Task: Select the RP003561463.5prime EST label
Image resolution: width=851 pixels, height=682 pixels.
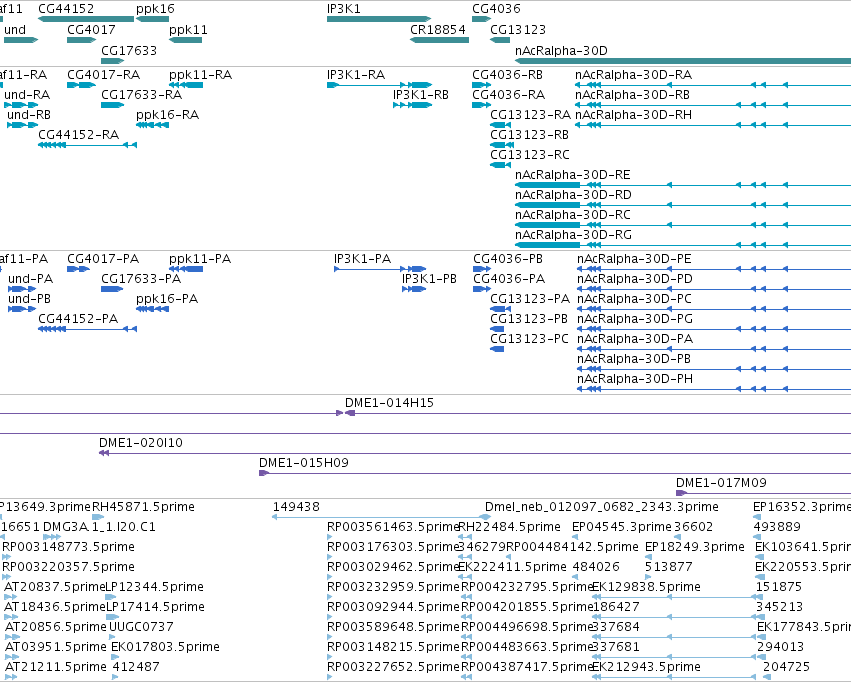Action: click(x=393, y=527)
